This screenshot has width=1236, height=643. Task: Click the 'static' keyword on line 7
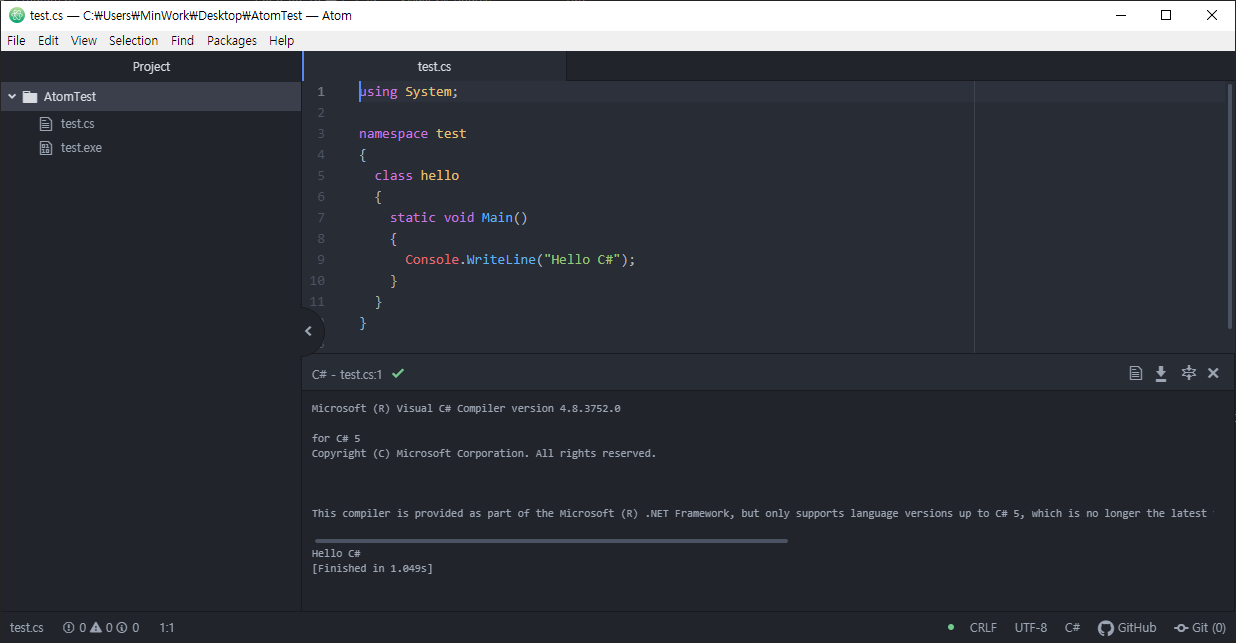coord(413,218)
